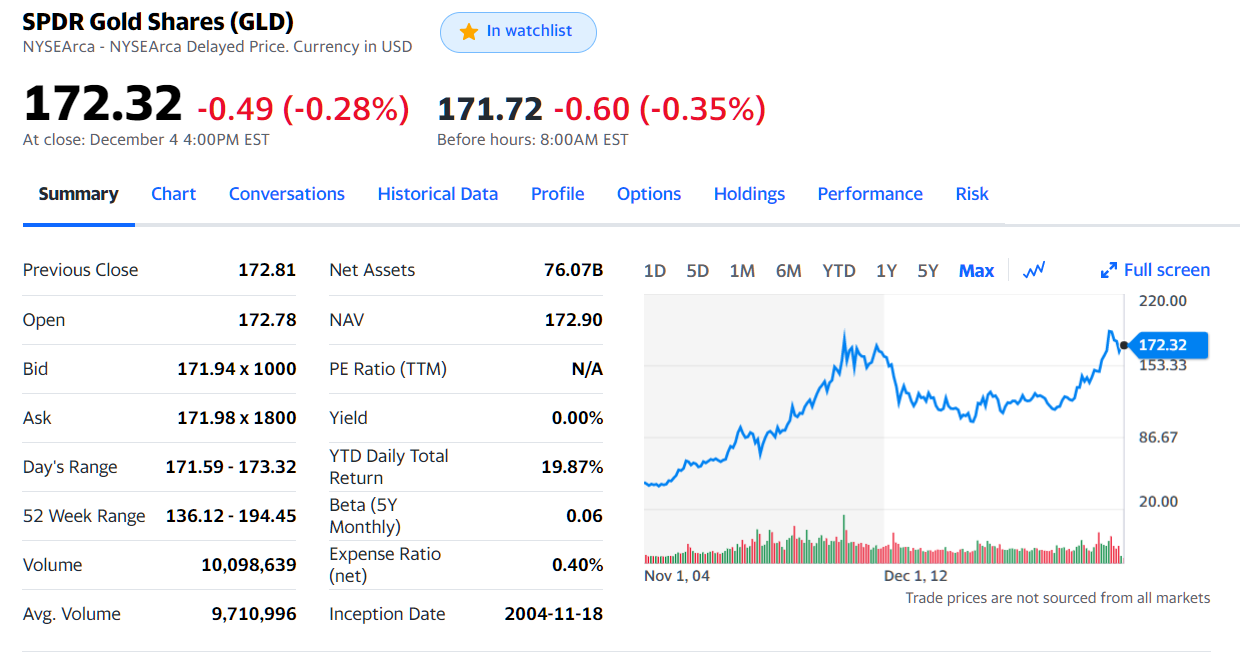Go to the Historical Data tab

[438, 194]
